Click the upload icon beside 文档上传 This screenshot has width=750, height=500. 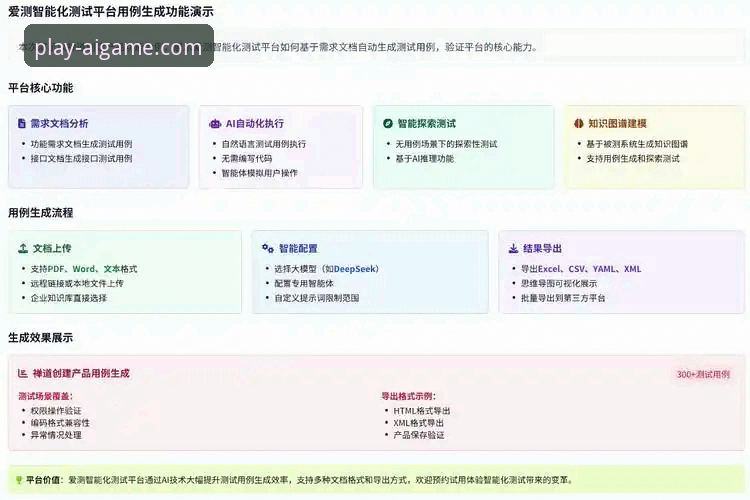pos(23,248)
